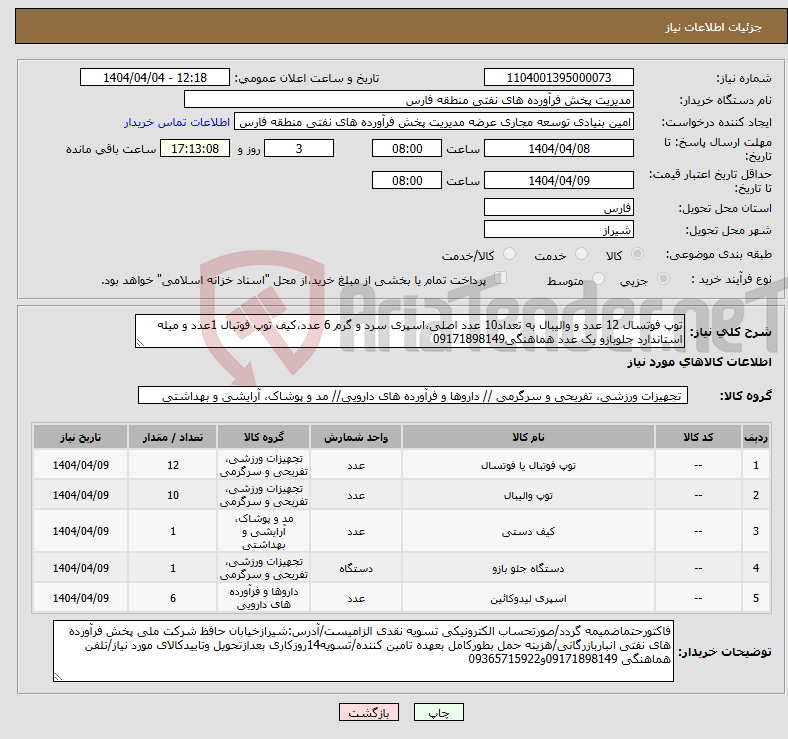788x739 pixels.
Task: Click the date cell of row 5
Action: point(80,598)
